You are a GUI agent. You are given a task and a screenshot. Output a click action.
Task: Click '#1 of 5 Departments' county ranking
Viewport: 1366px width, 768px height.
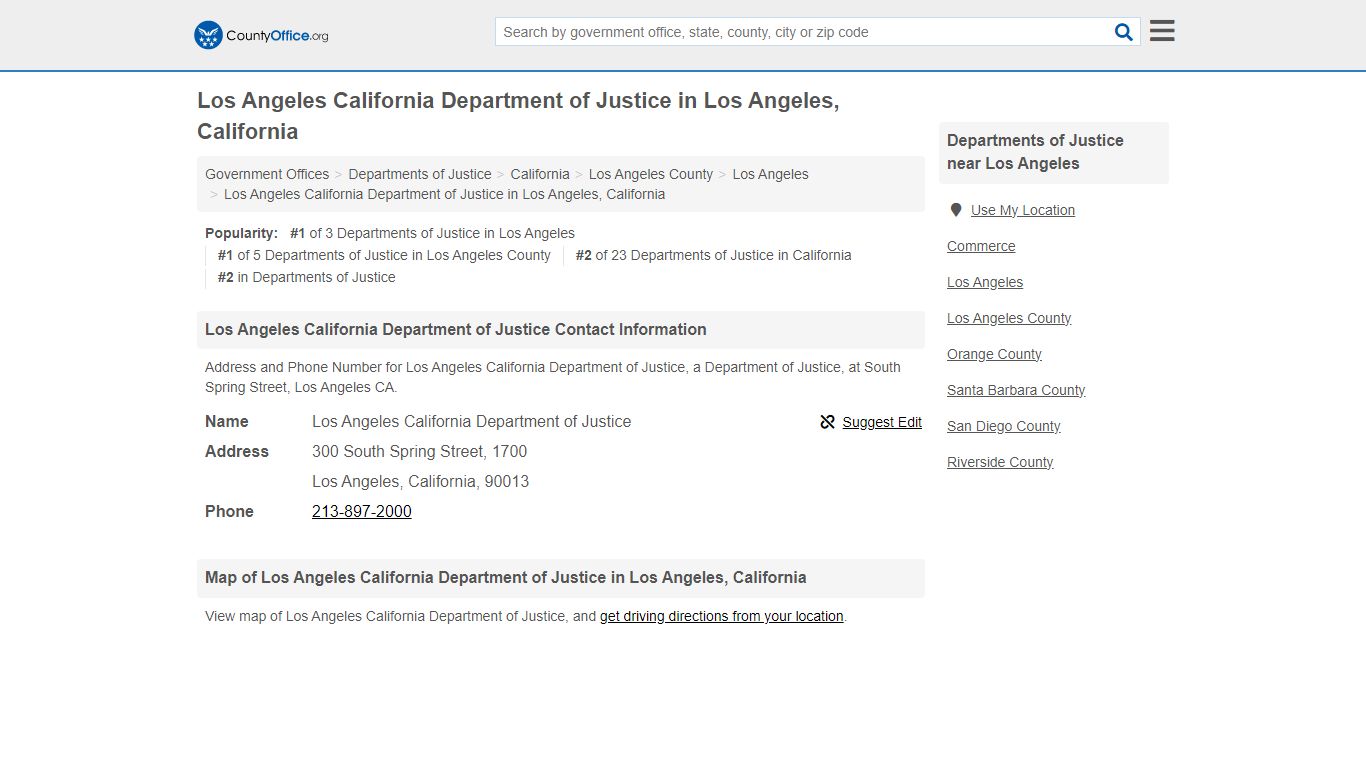[x=384, y=255]
